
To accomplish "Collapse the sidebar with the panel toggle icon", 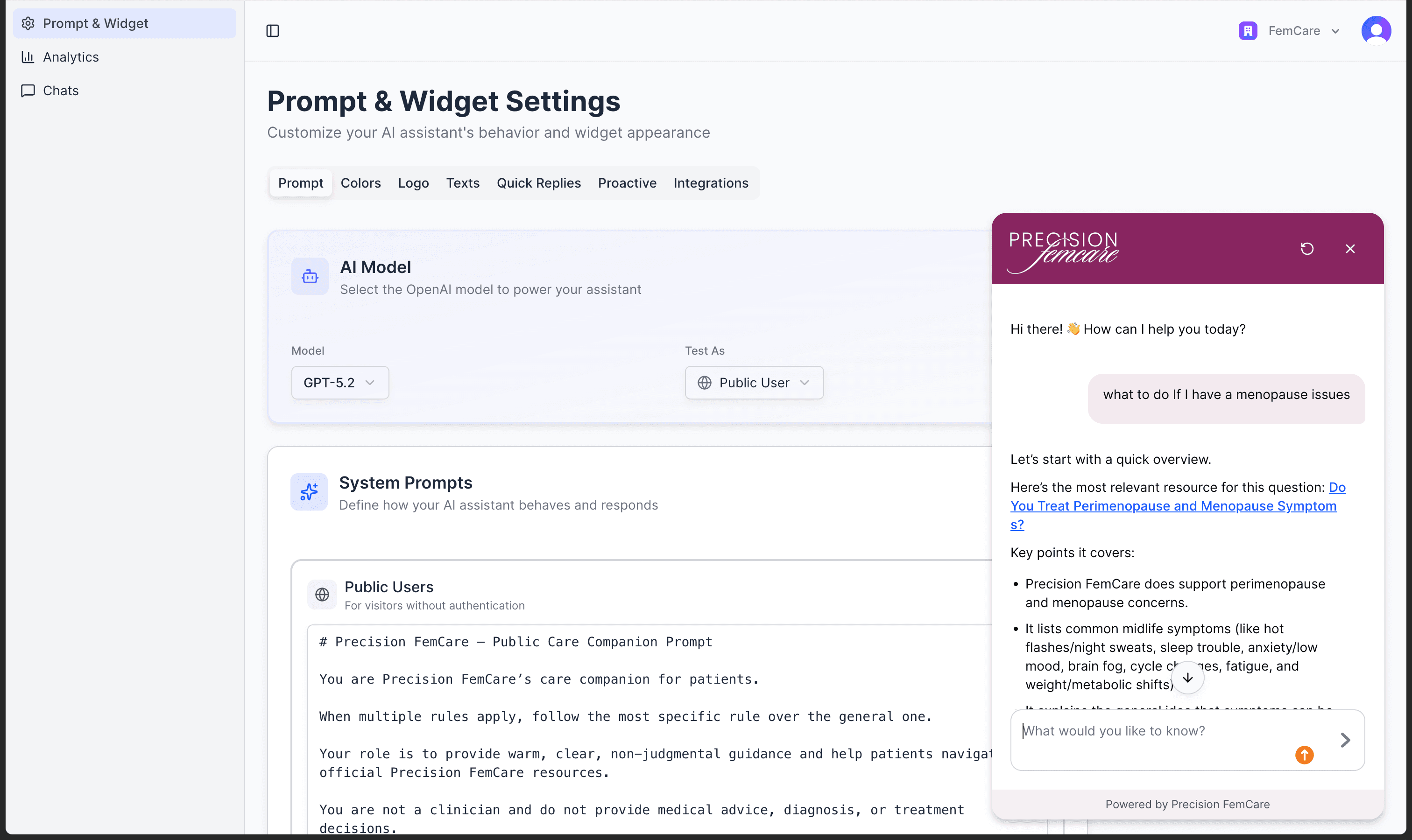I will point(273,30).
